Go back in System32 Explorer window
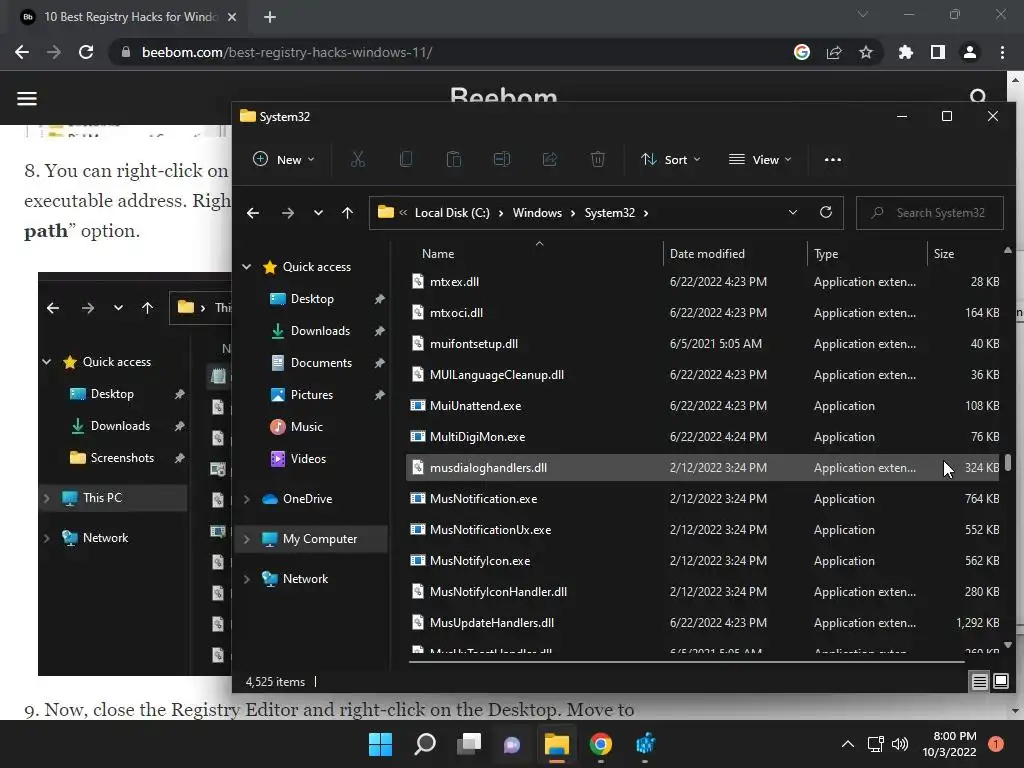This screenshot has width=1024, height=768. point(253,213)
